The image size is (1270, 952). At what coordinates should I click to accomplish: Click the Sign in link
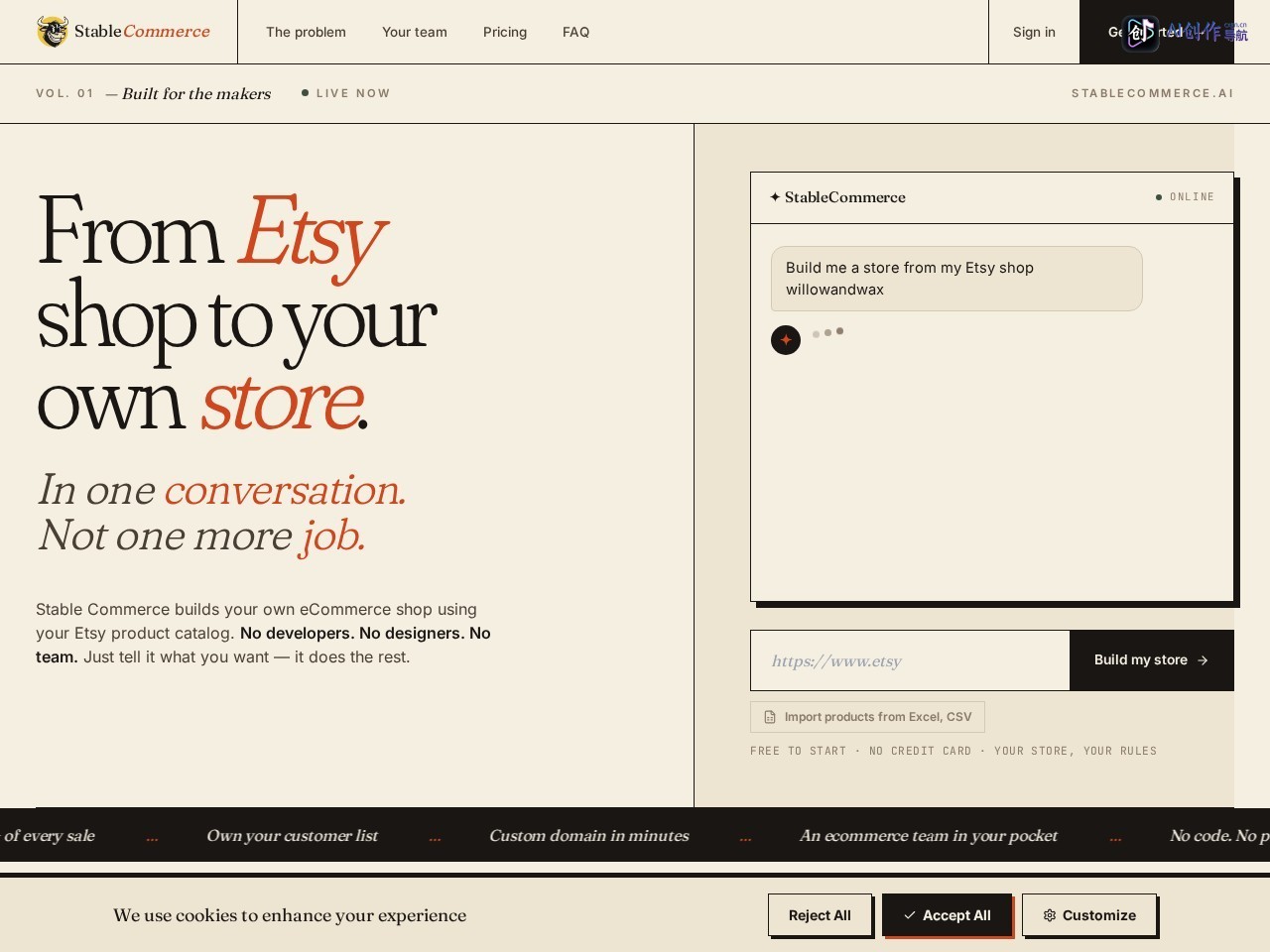point(1034,32)
